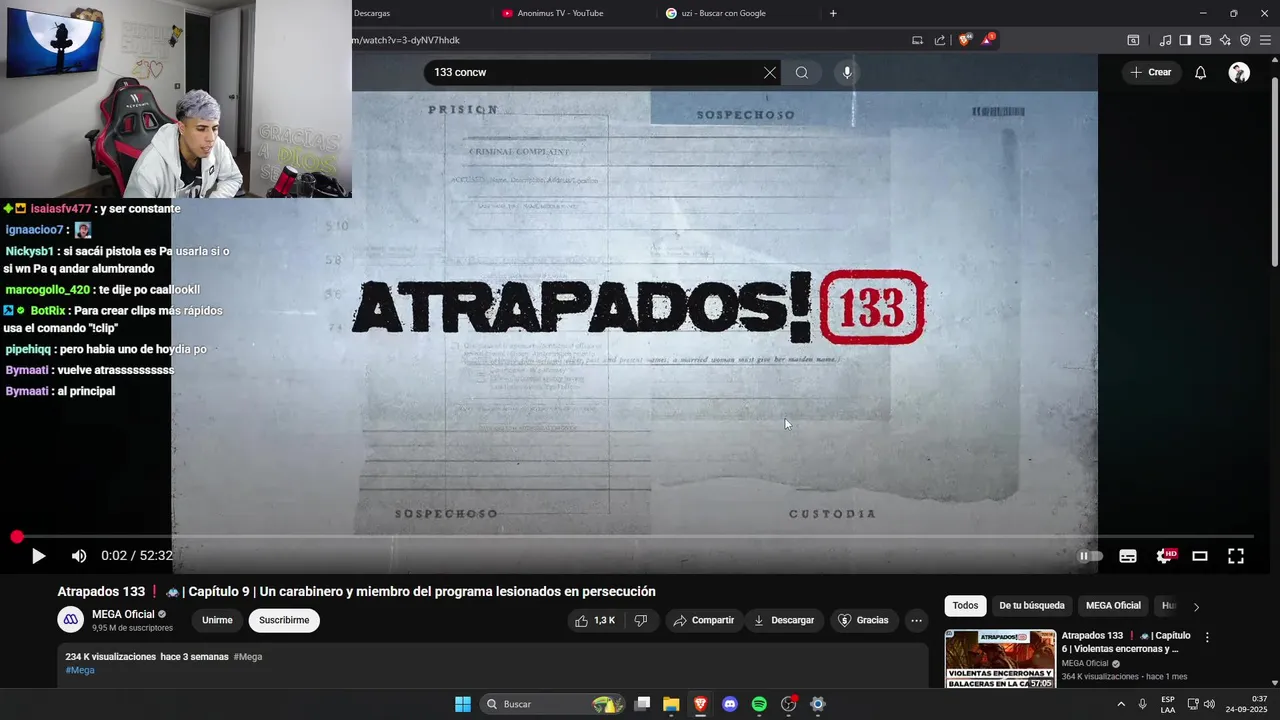Screen dimensions: 1280x720
Task: Open the tab search toolbar icon
Action: pos(1133,40)
